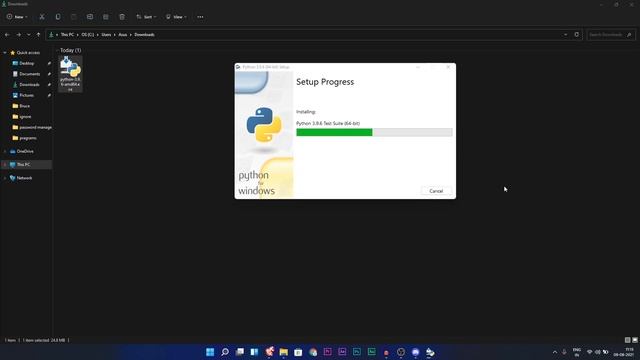Open Task View from the taskbar

(x=240, y=352)
